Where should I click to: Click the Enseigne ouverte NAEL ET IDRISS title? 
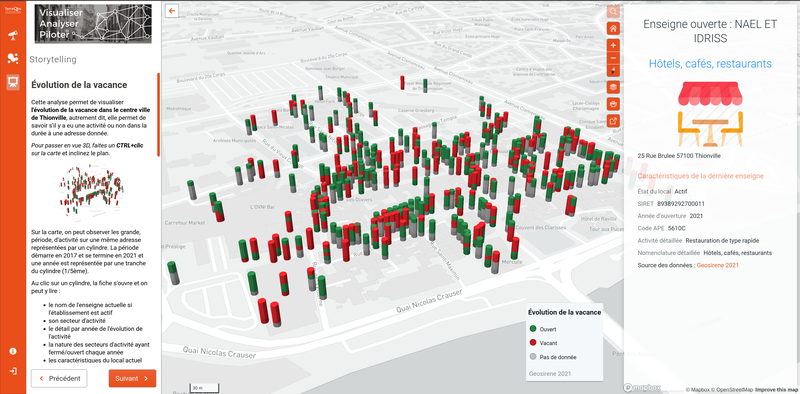click(710, 31)
